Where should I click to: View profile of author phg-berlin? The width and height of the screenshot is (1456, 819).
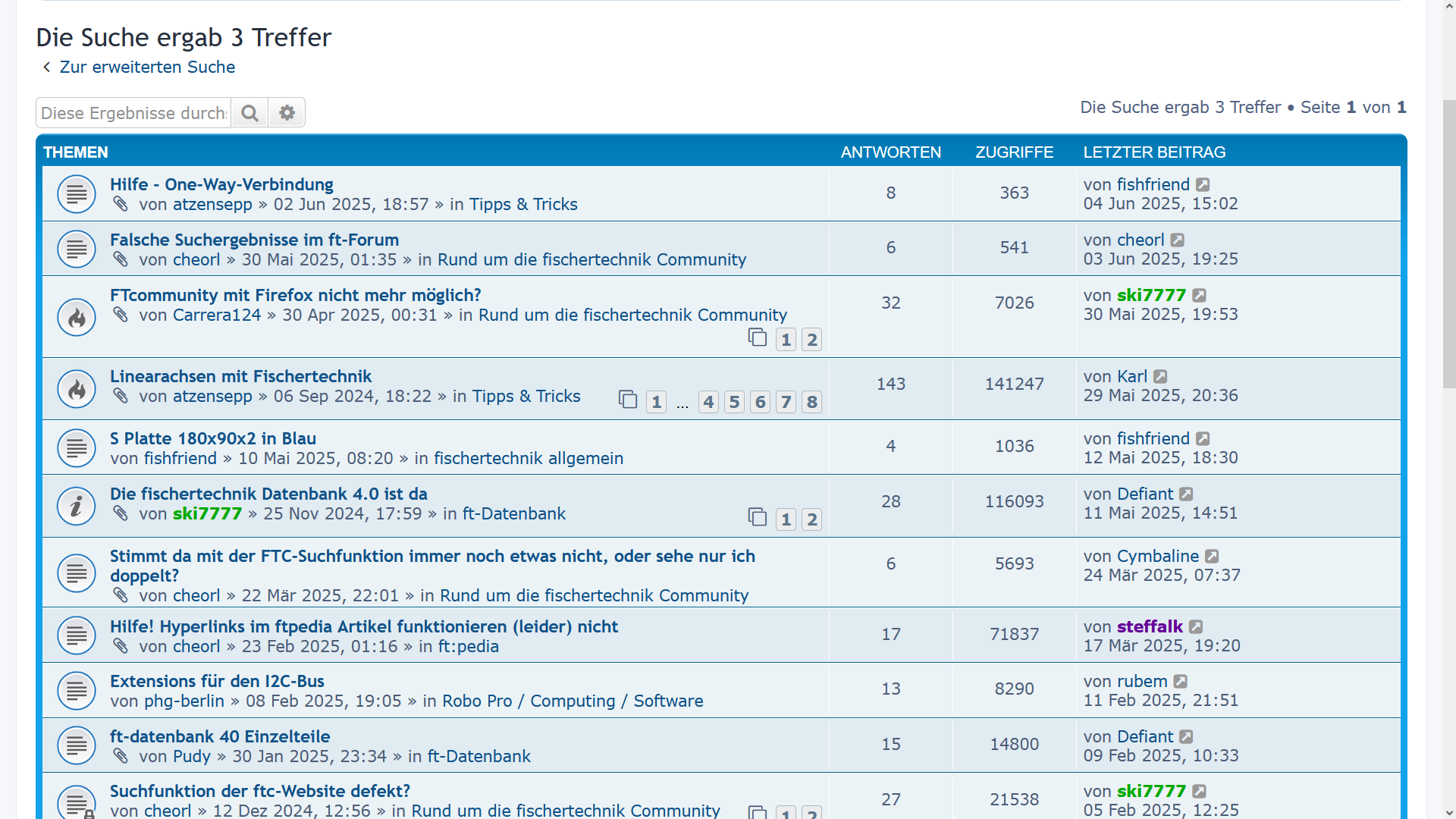(x=184, y=701)
